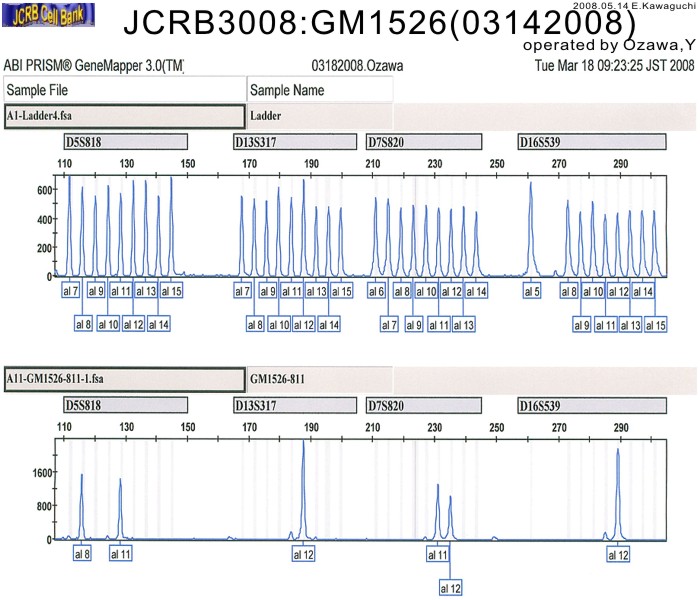This screenshot has height=600, width=700.
Task: Click D13S317 marker header in ladder panel
Action: [294, 142]
